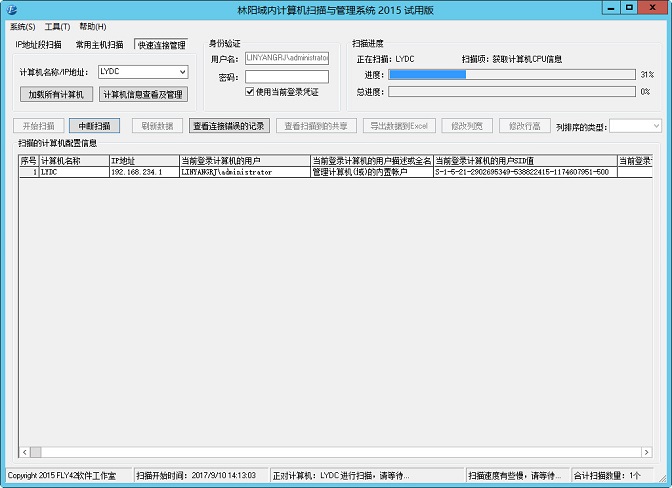Switch to the 常用主机扫描 tab
Image resolution: width=672 pixels, height=488 pixels.
[x=100, y=45]
